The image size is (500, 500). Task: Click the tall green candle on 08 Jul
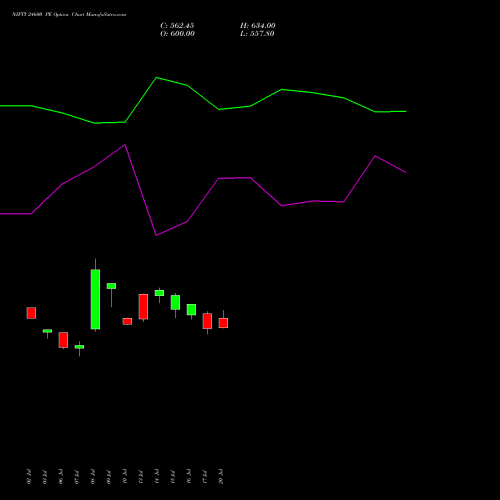(95, 299)
